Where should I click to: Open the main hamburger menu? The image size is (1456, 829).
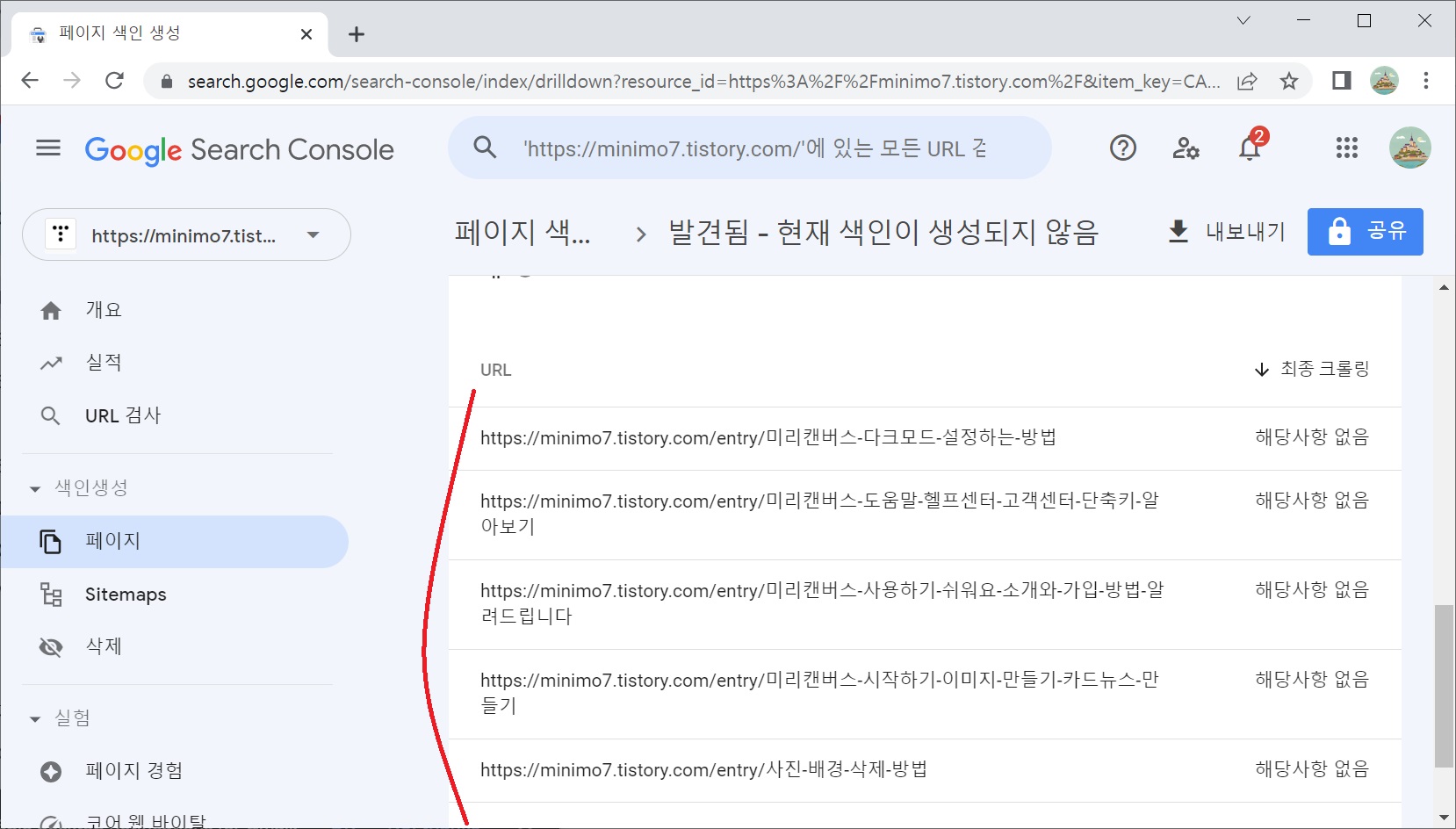coord(48,148)
